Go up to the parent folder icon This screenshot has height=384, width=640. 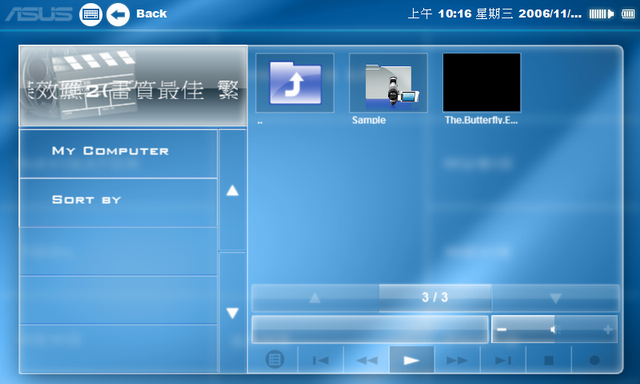coord(295,83)
